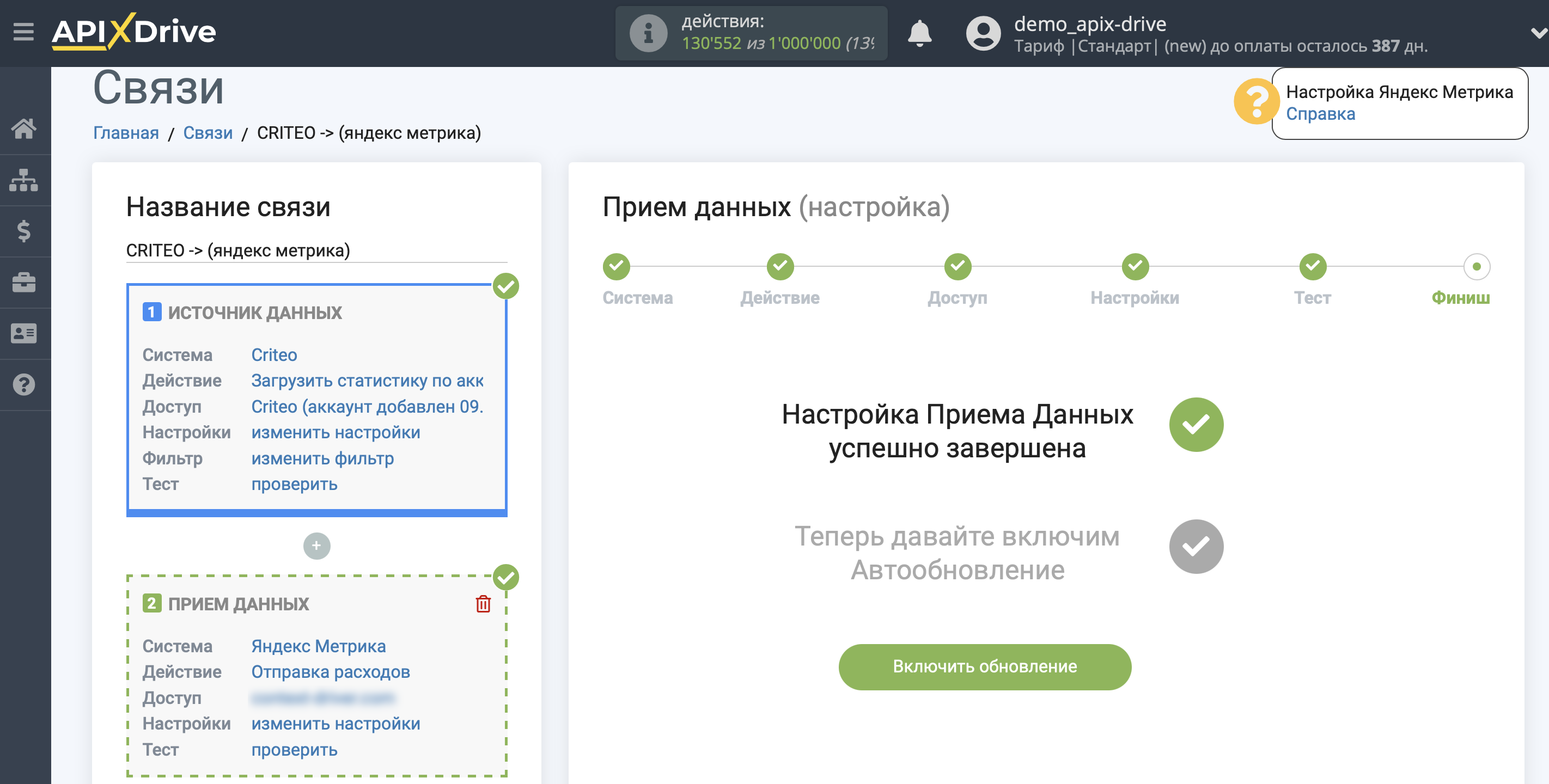1549x784 pixels.
Task: Go to Тест step
Action: point(1312,267)
